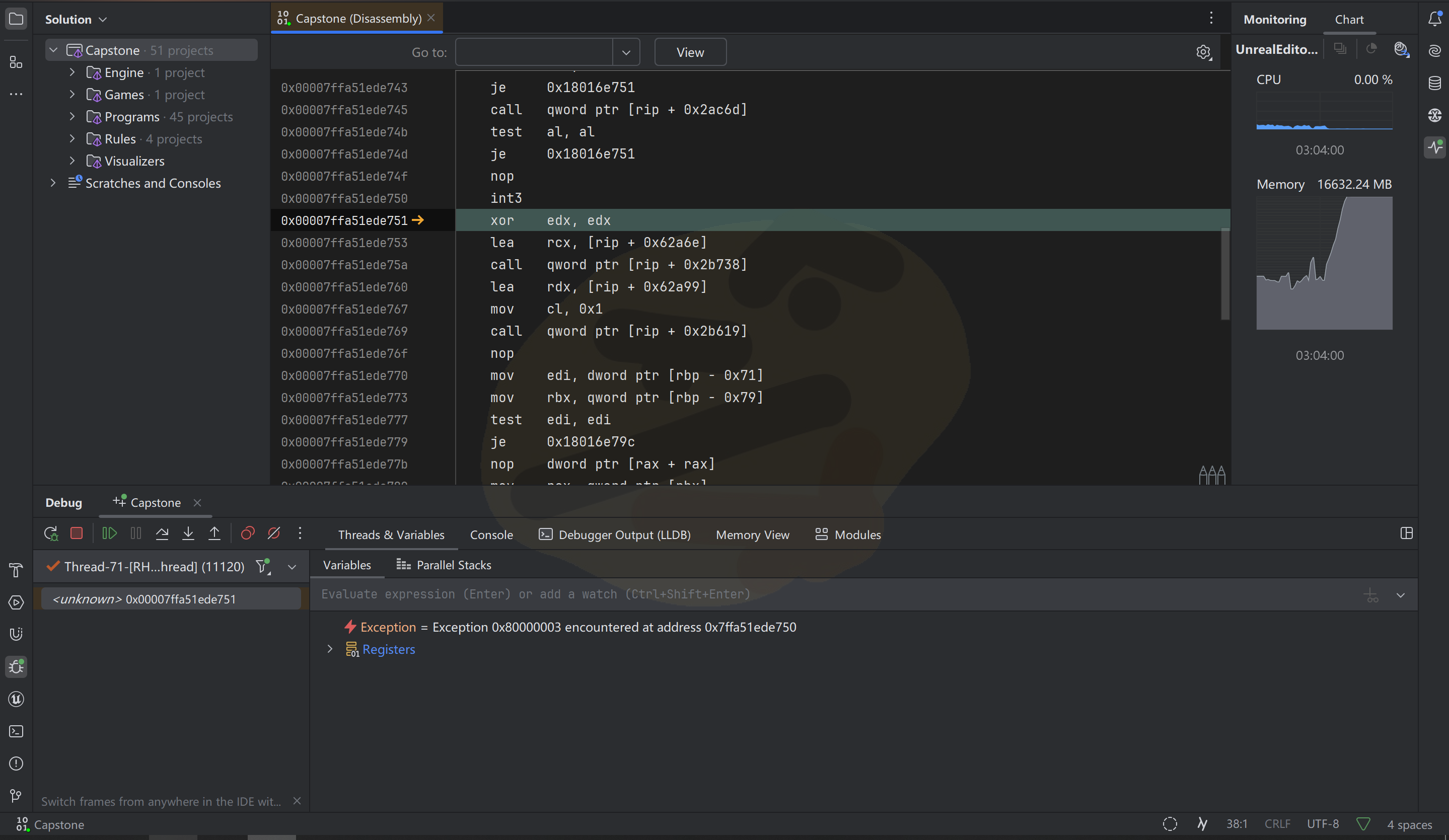Click the View button
Image resolution: width=1449 pixels, height=840 pixels.
(x=690, y=52)
